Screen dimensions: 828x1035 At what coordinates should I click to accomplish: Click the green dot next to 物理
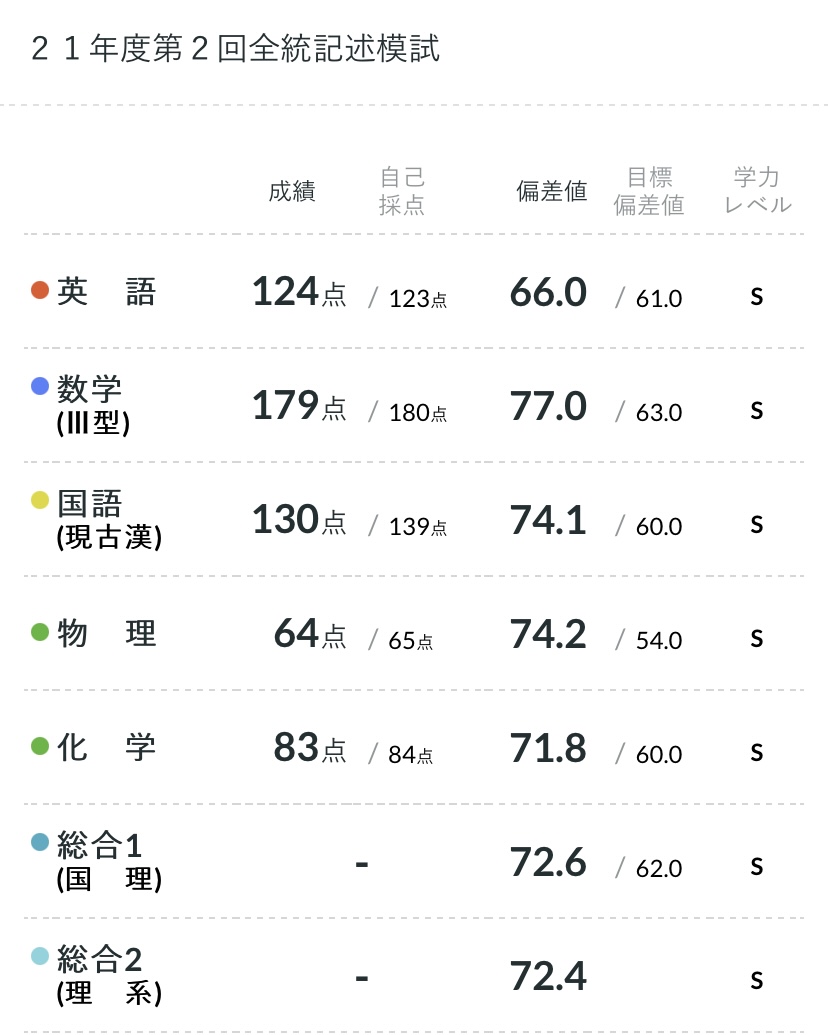click(x=40, y=633)
